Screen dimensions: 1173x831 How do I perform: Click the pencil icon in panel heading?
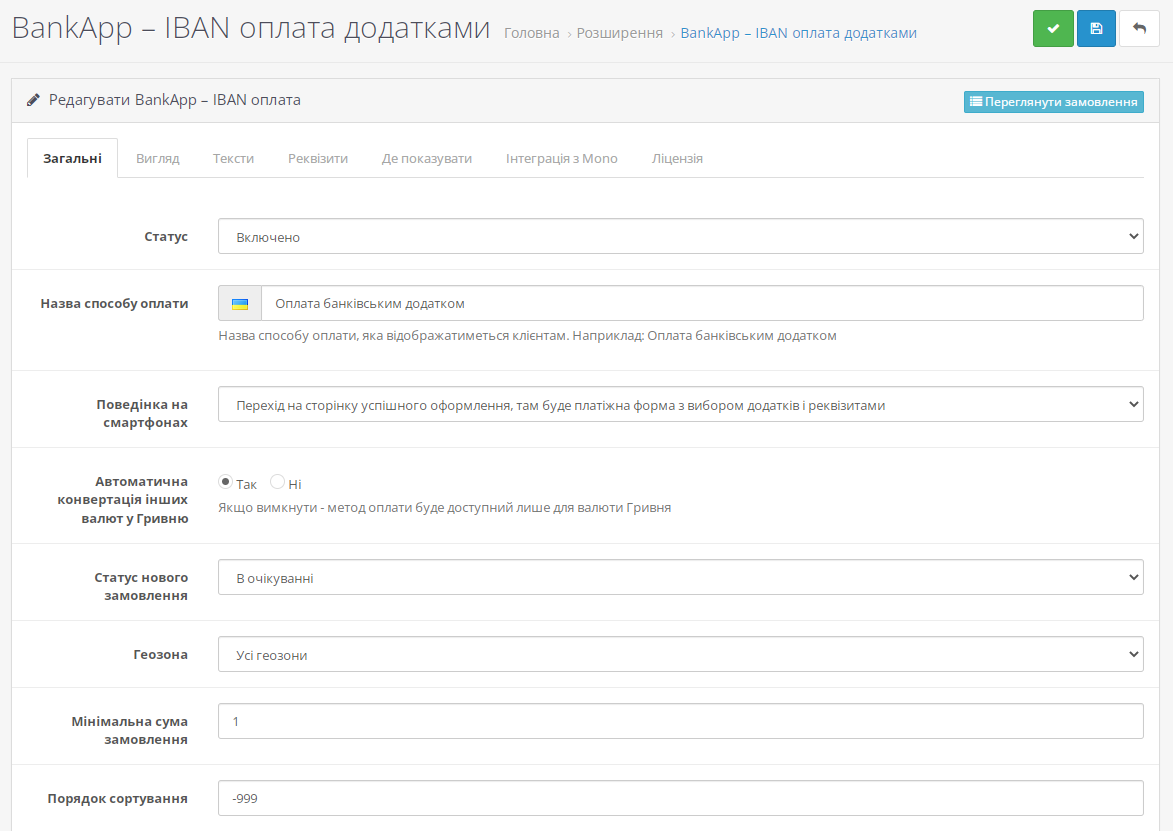click(x=34, y=100)
